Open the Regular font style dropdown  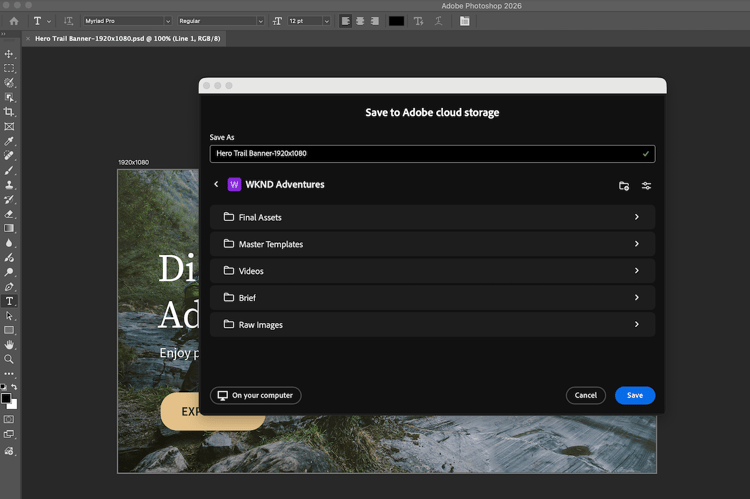coord(261,21)
